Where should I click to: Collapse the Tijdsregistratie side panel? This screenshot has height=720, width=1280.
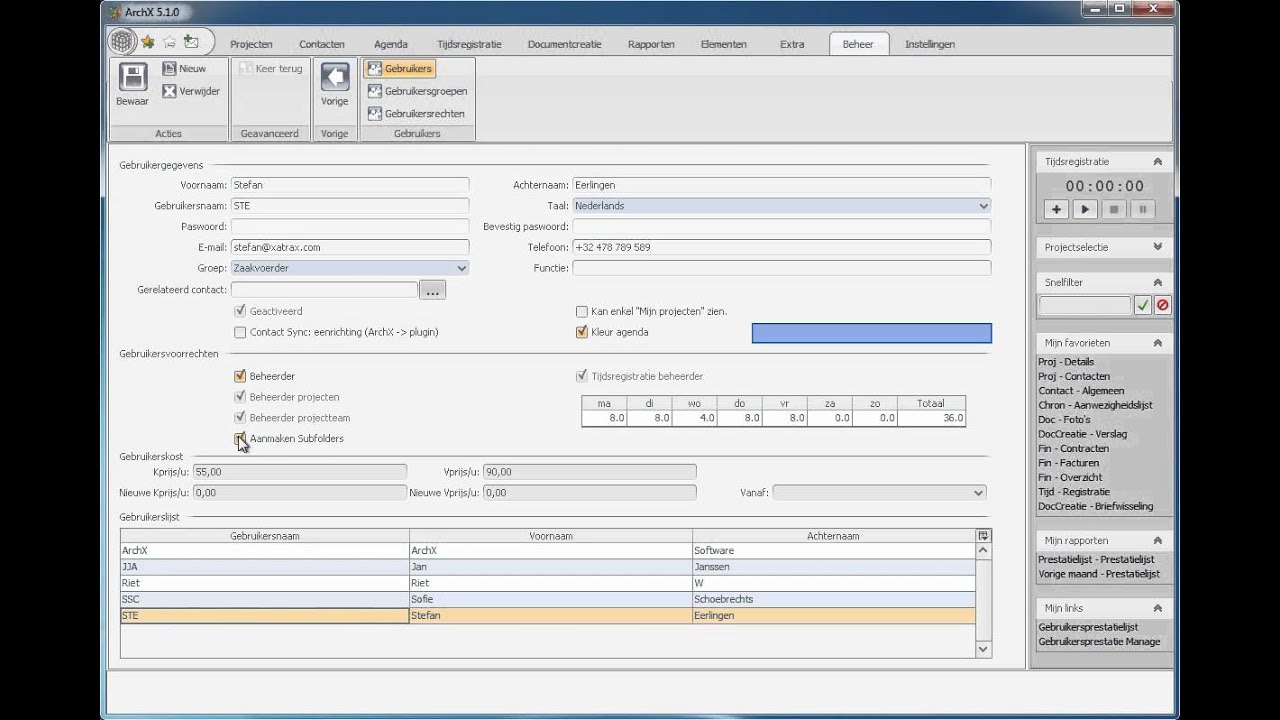tap(1157, 161)
